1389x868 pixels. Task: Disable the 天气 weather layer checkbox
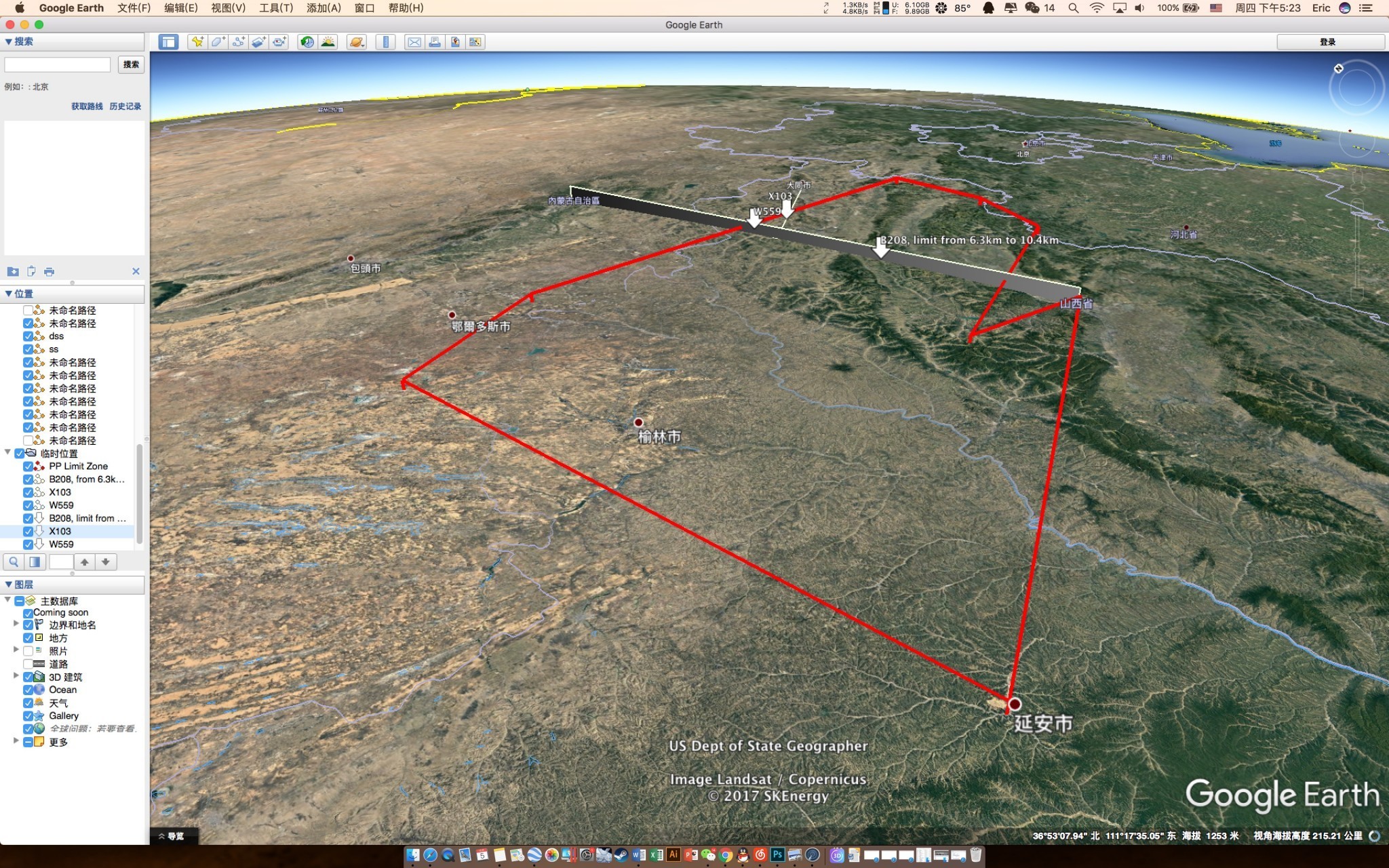tap(28, 703)
